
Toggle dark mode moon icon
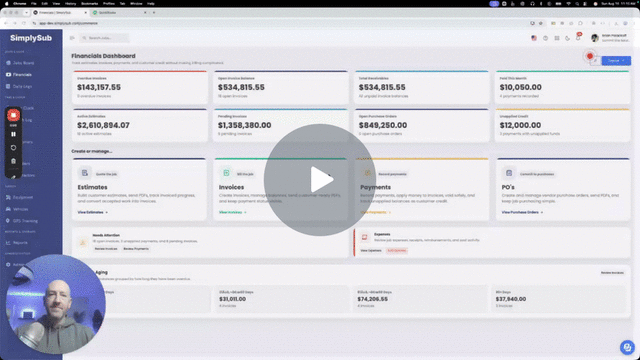(x=567, y=38)
